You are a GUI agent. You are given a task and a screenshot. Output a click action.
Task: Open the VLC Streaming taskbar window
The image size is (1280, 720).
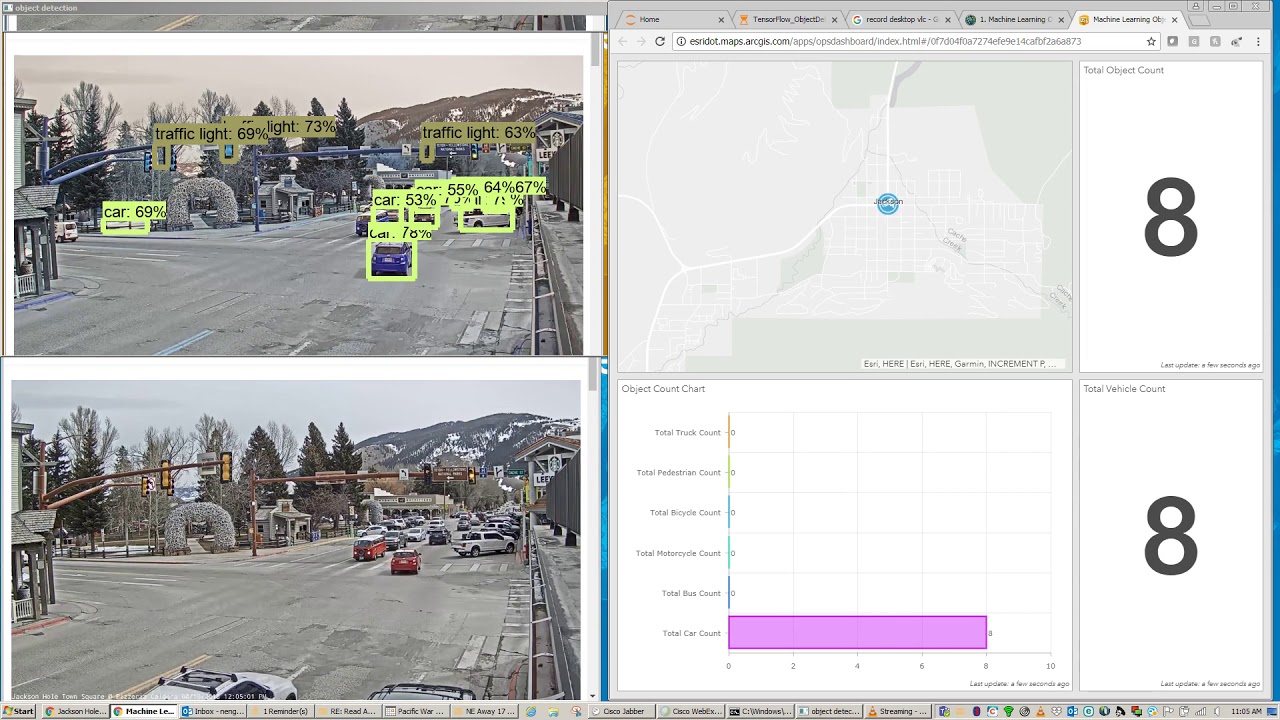(x=898, y=711)
